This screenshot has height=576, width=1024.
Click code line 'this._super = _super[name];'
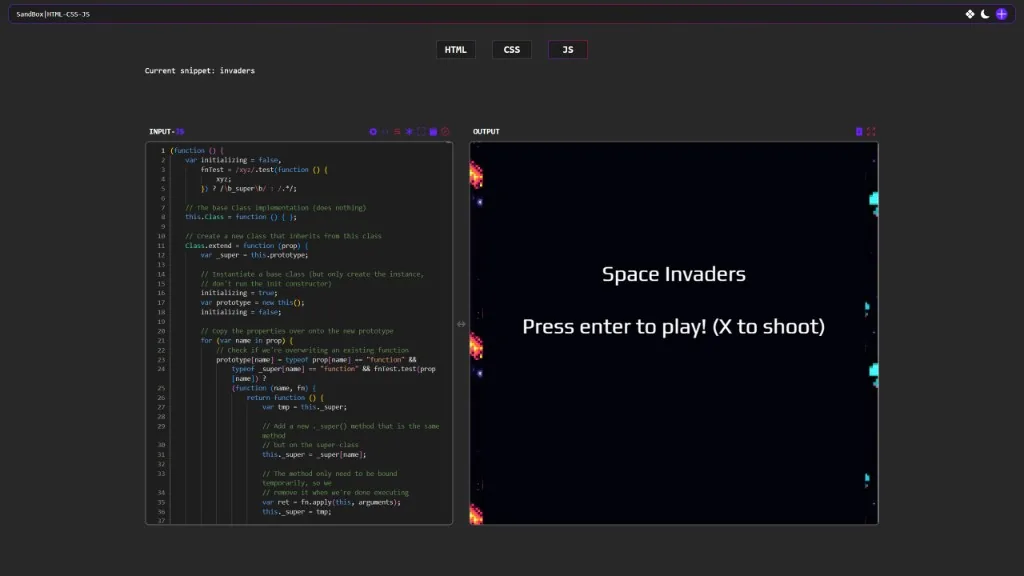314,455
